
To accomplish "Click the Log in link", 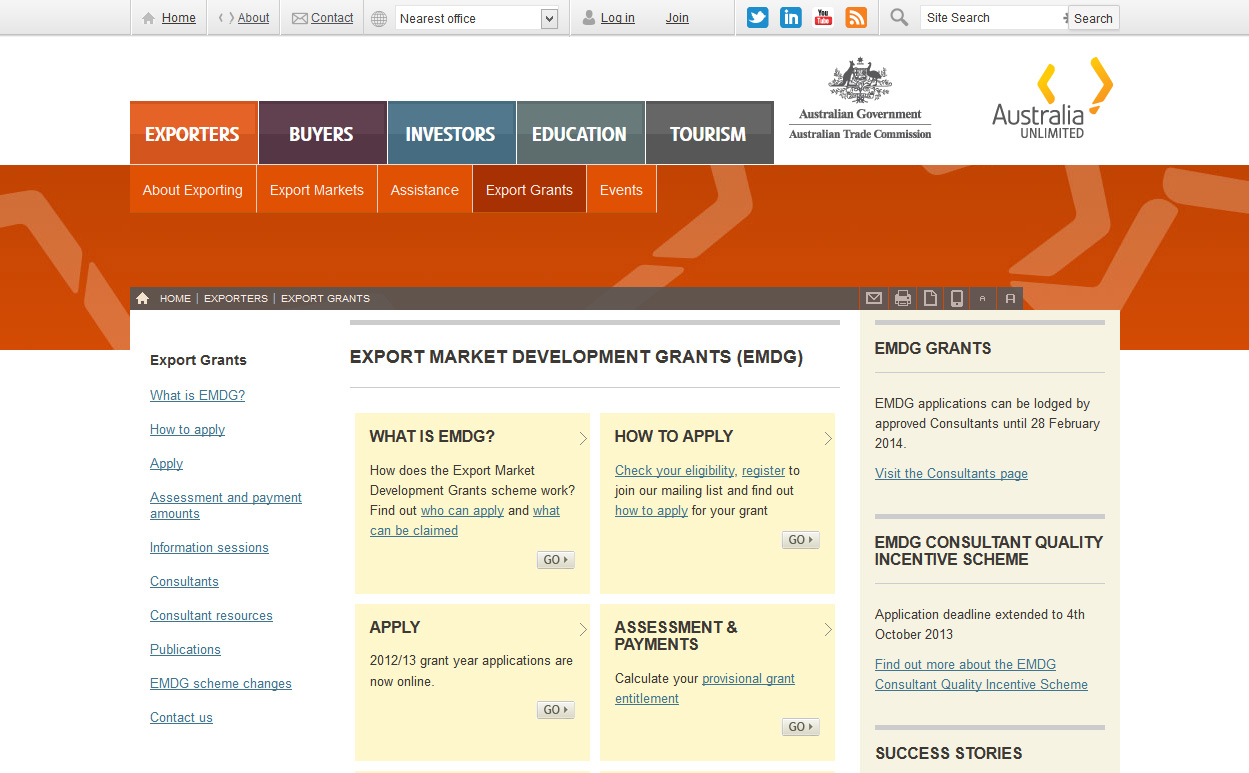I will point(618,18).
